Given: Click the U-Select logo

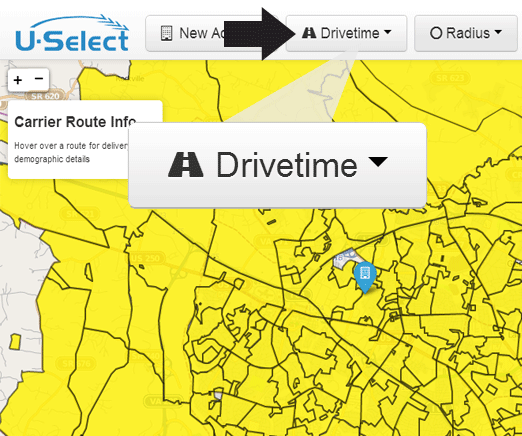Looking at the screenshot, I should pyautogui.click(x=72, y=33).
